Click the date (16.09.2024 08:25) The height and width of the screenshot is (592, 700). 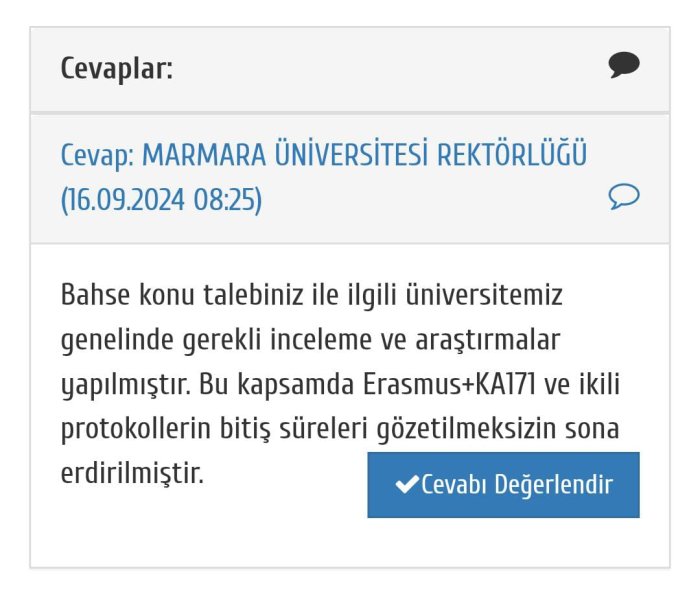(x=161, y=200)
